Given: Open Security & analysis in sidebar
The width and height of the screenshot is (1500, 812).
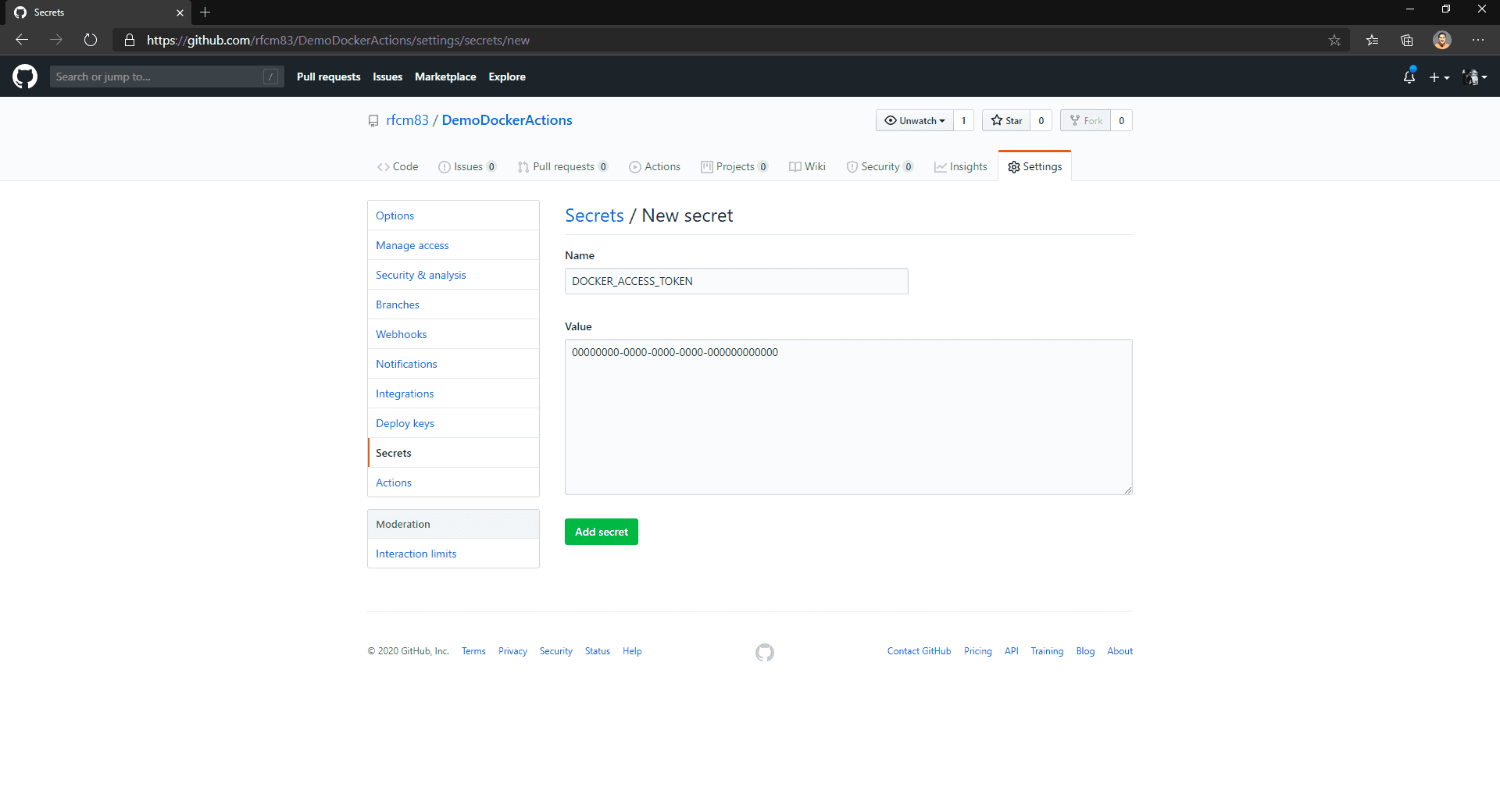Looking at the screenshot, I should [x=453, y=275].
